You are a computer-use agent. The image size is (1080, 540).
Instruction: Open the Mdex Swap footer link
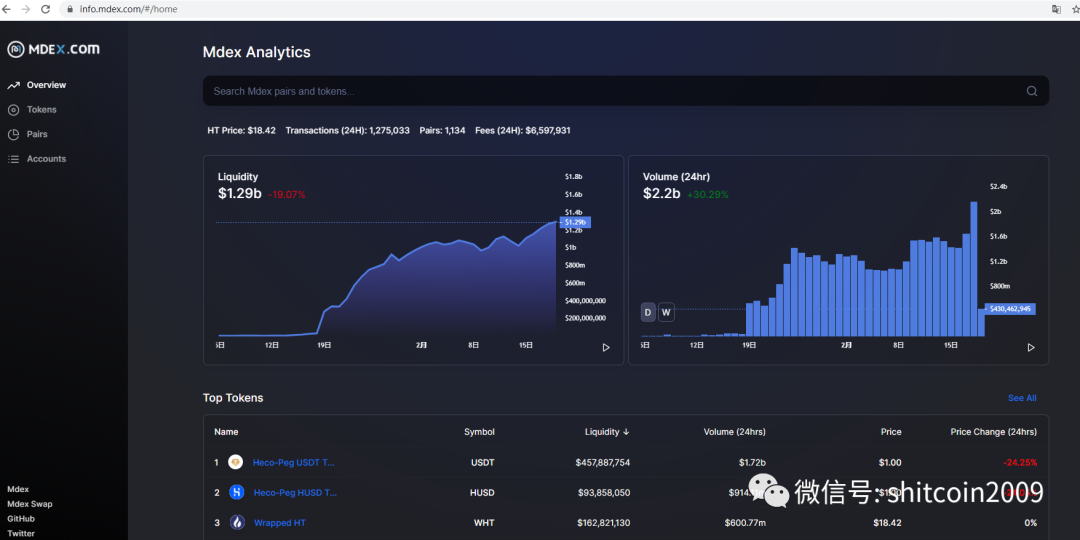tap(30, 504)
